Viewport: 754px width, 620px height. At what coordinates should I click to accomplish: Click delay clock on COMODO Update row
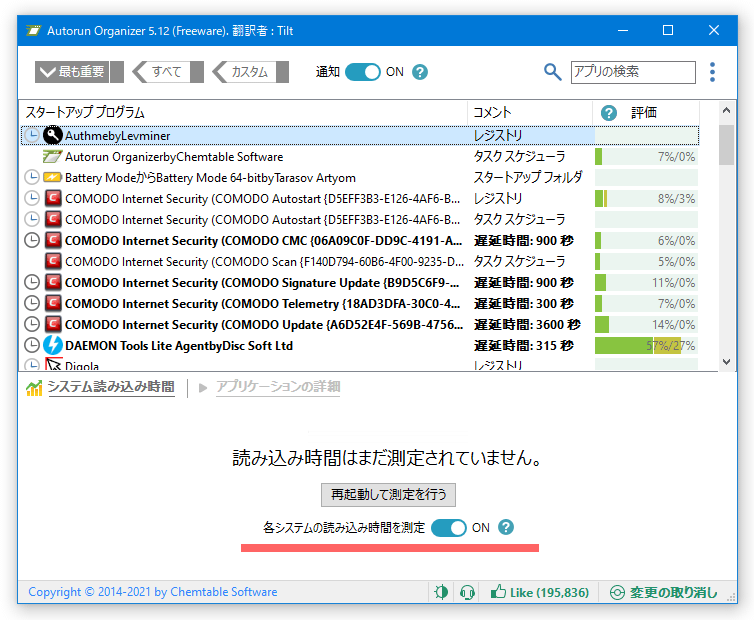[x=32, y=325]
